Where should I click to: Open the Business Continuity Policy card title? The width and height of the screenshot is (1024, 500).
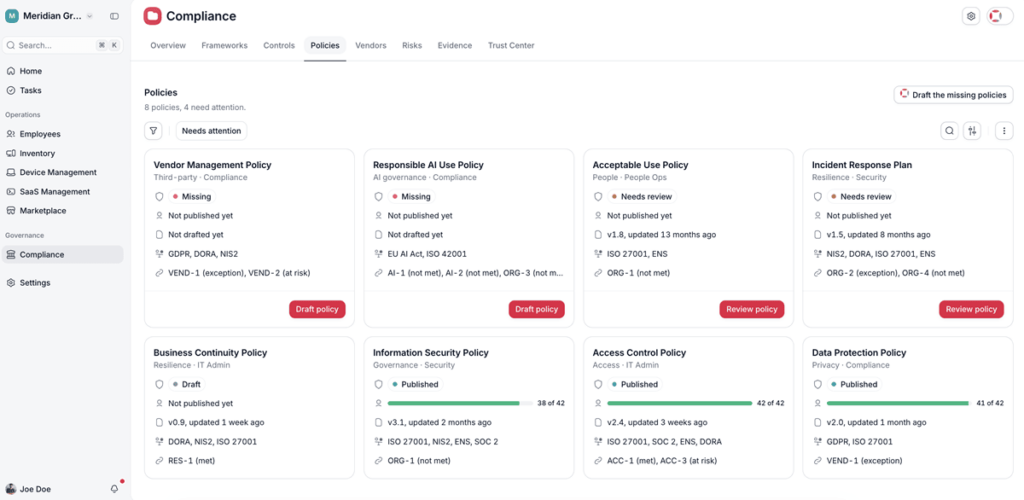(x=210, y=352)
